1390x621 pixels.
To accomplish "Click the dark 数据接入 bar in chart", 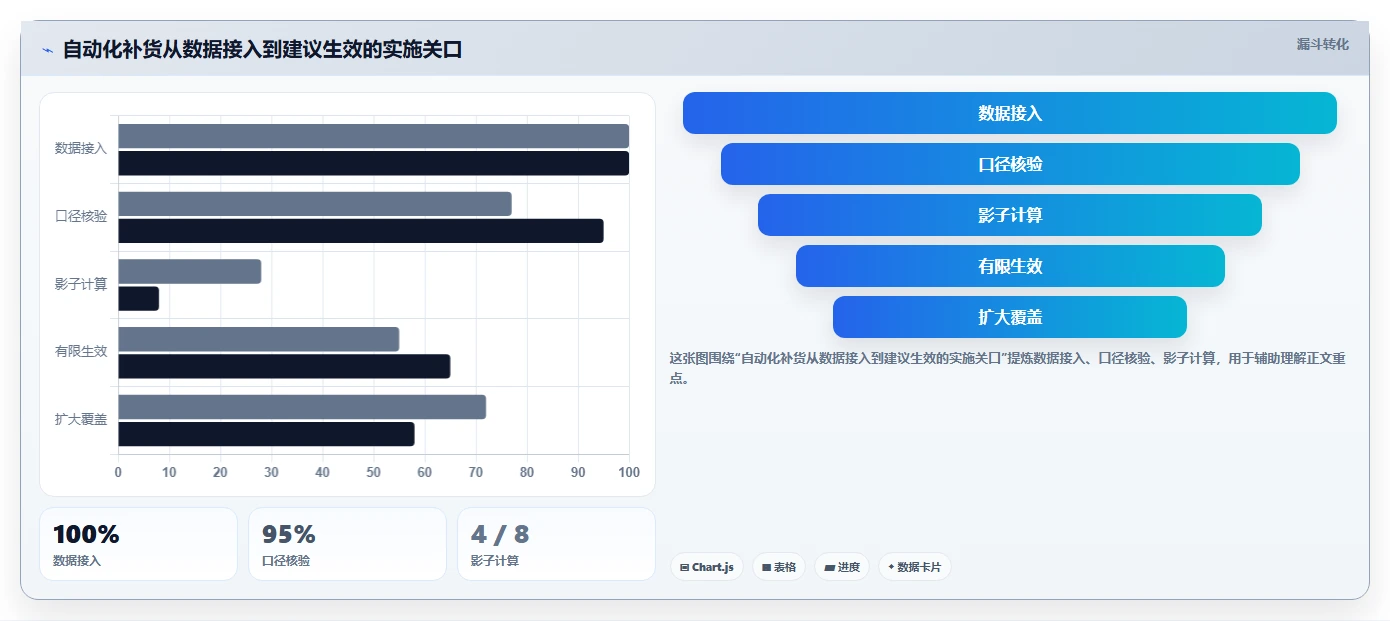I will [374, 163].
